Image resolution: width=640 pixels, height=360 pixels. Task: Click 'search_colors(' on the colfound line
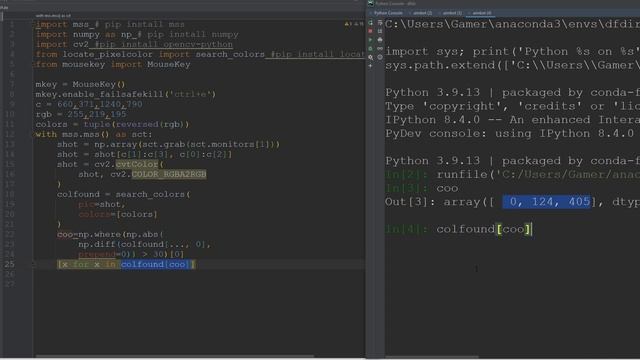tap(153, 194)
